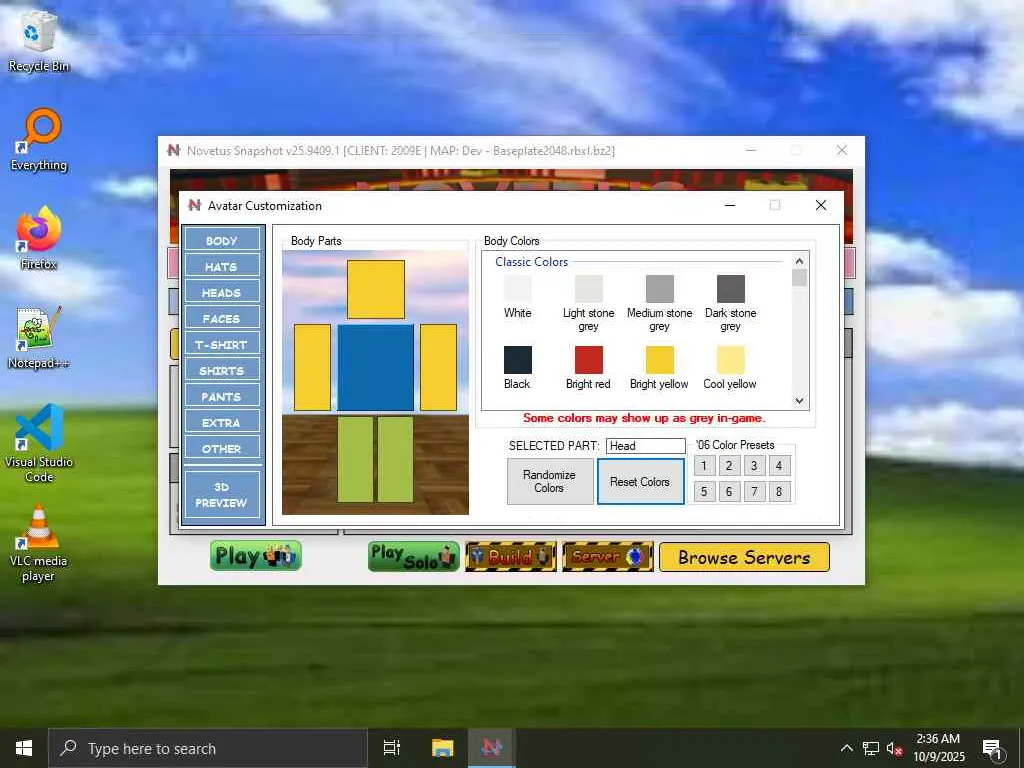Minimize the Avatar Customization window
The width and height of the screenshot is (1024, 768).
coord(730,205)
